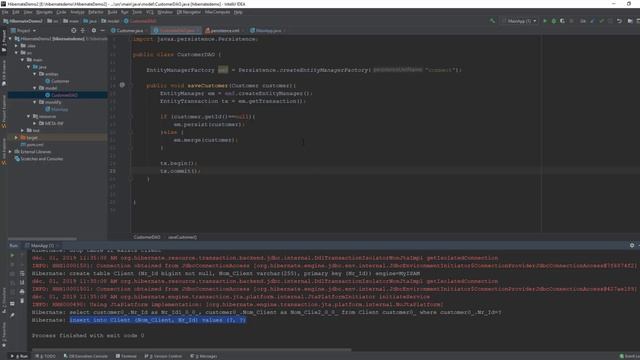Open the TODO tool window tab

click(x=45, y=356)
